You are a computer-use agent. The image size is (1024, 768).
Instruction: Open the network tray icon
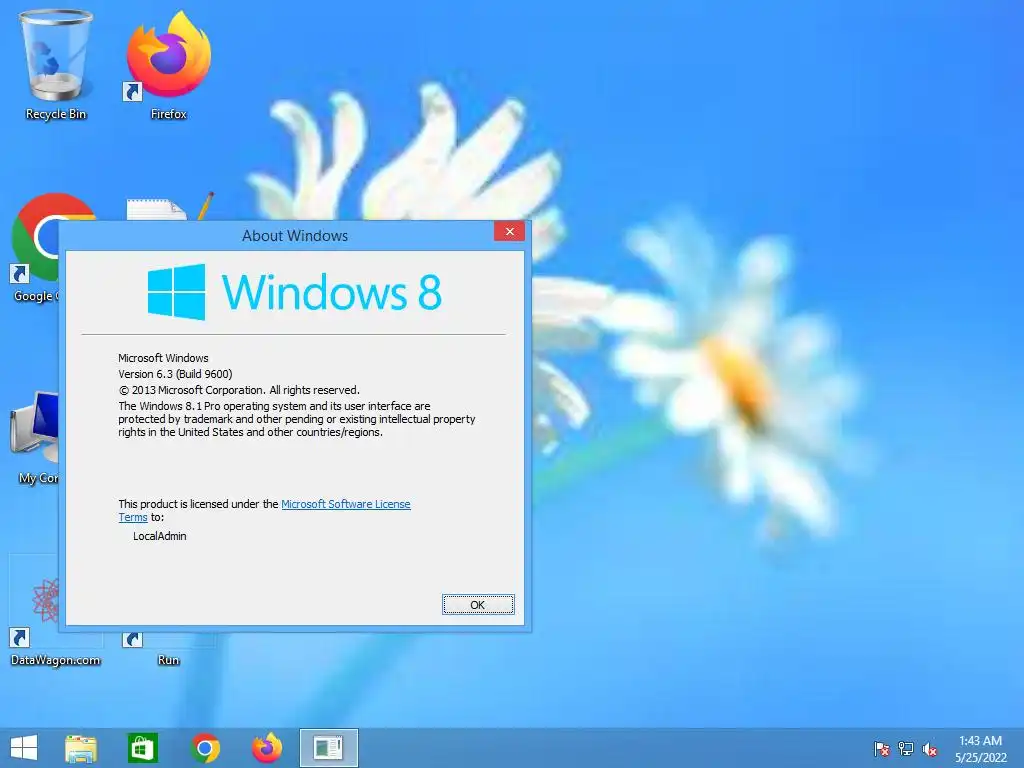pyautogui.click(x=906, y=749)
